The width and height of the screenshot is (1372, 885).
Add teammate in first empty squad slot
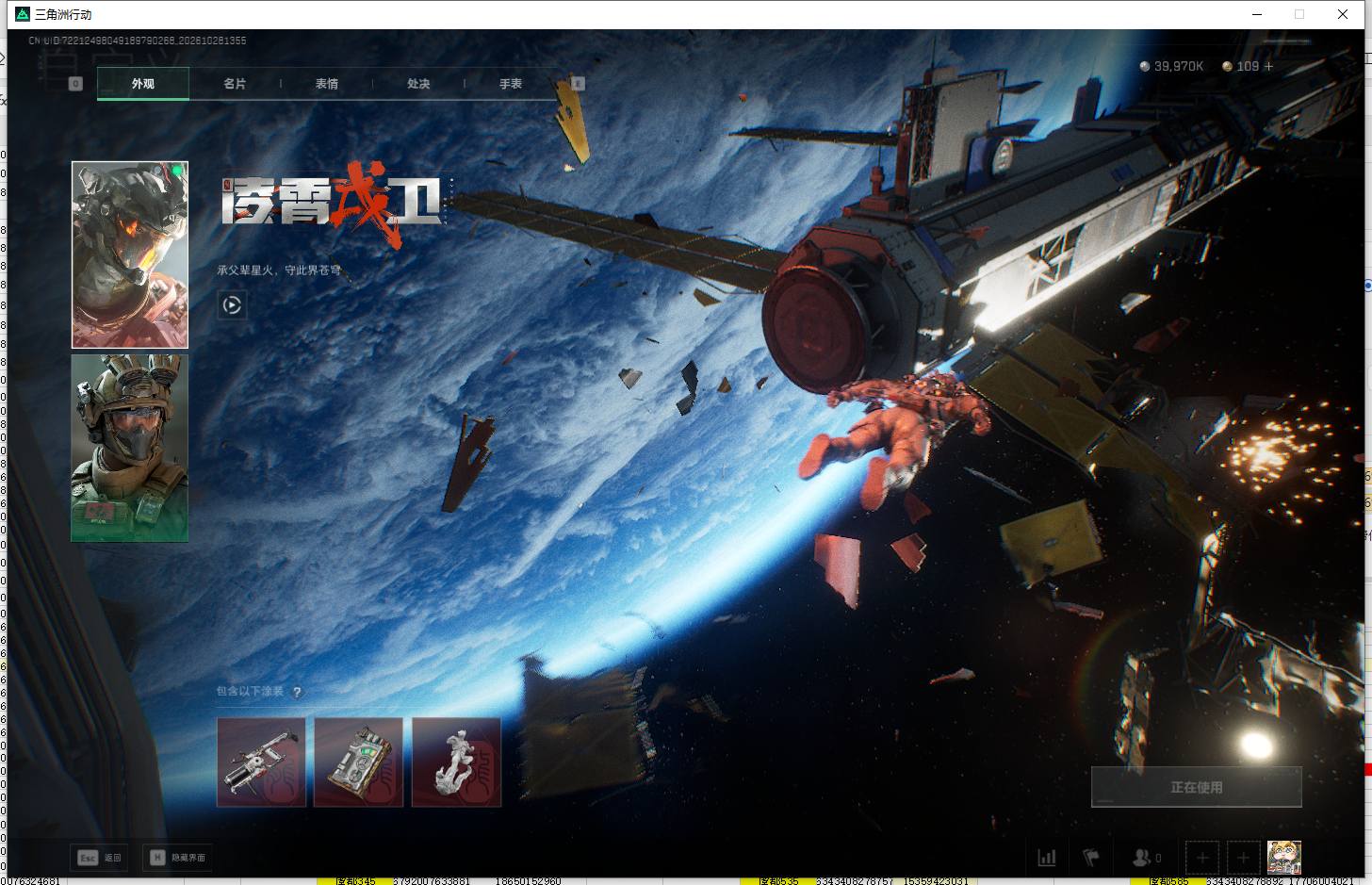pos(1201,858)
